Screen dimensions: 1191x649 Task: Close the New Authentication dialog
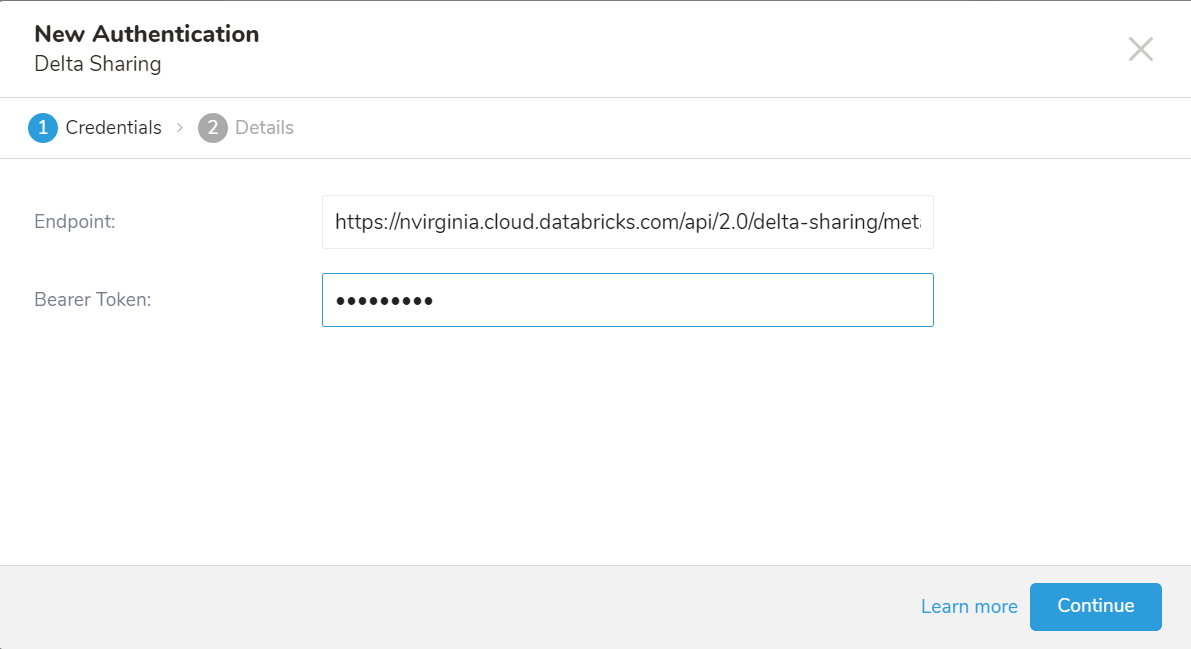pos(1141,49)
